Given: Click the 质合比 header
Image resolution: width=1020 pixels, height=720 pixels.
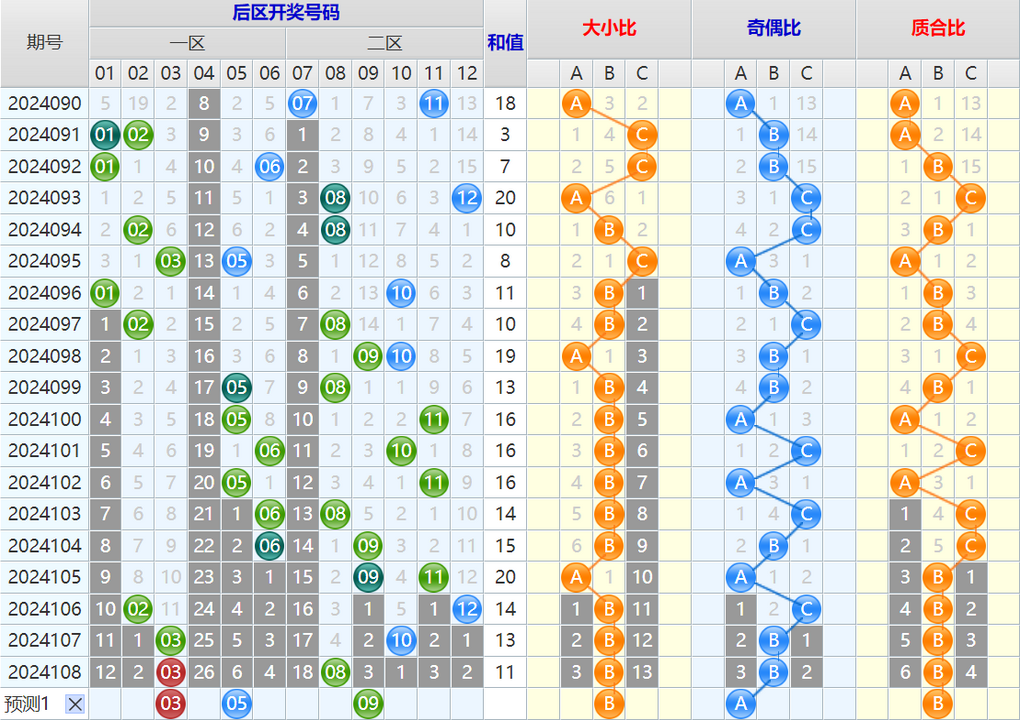Looking at the screenshot, I should click(x=938, y=29).
